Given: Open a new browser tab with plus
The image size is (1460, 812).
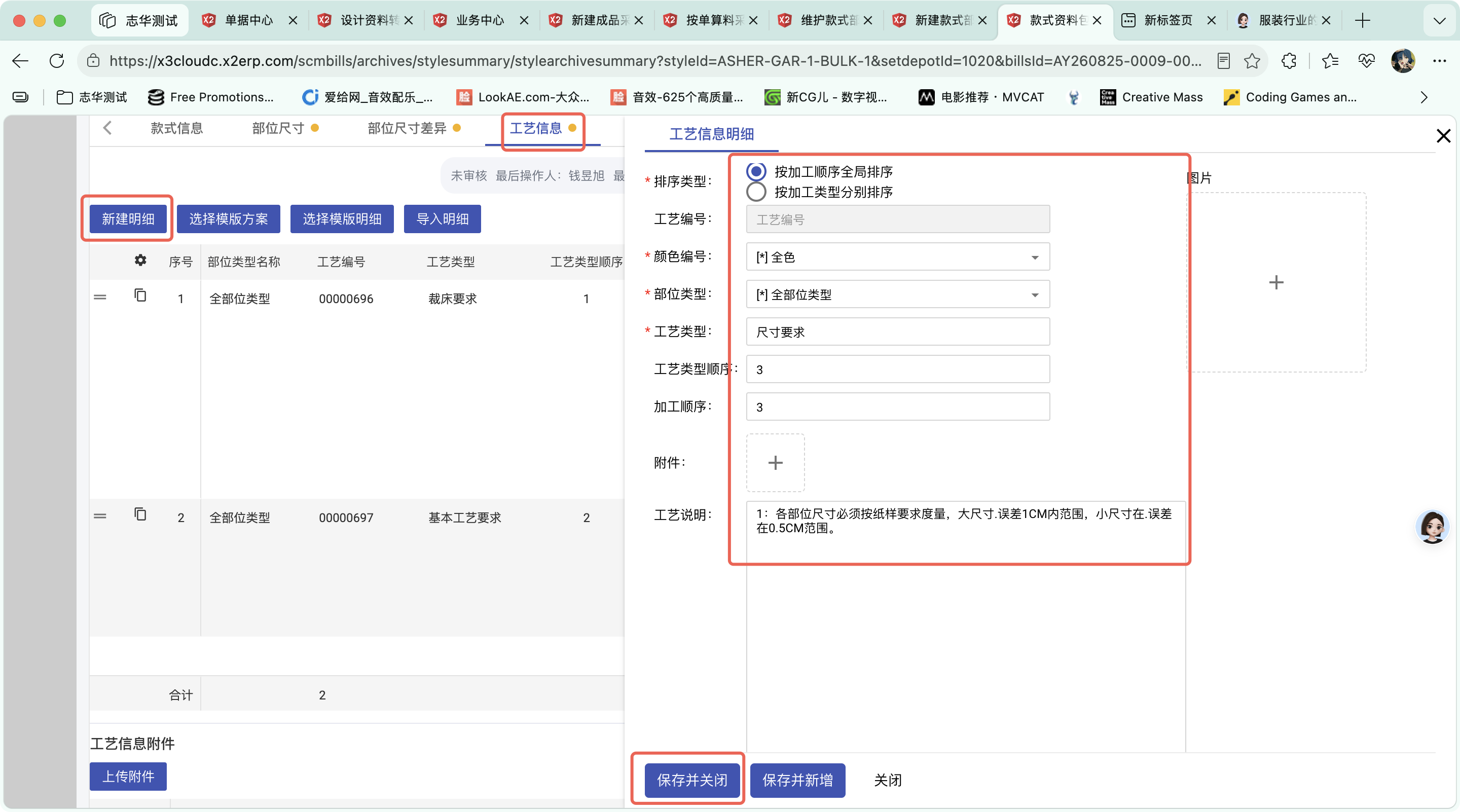Looking at the screenshot, I should [1363, 20].
